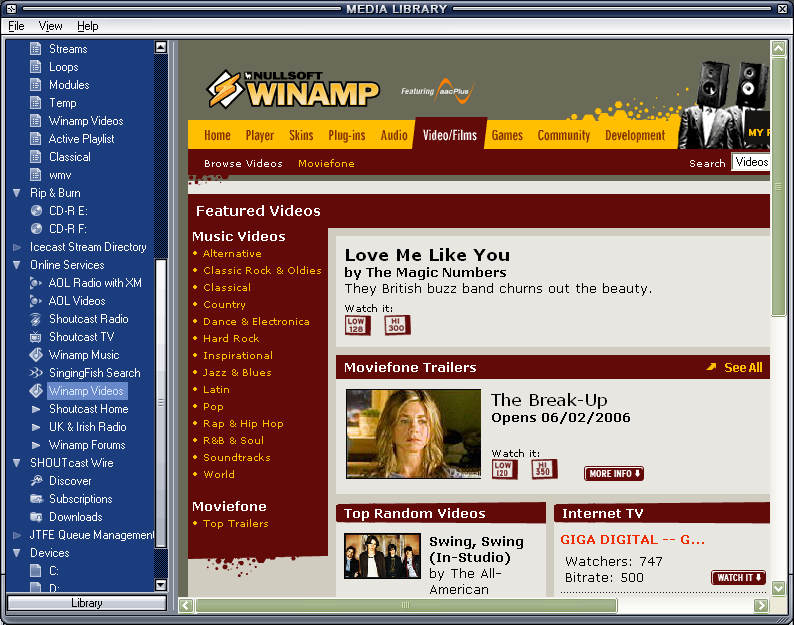Click the browser pane horizontal scrollbar thumb
Screen dimensions: 794x625
(x=406, y=605)
